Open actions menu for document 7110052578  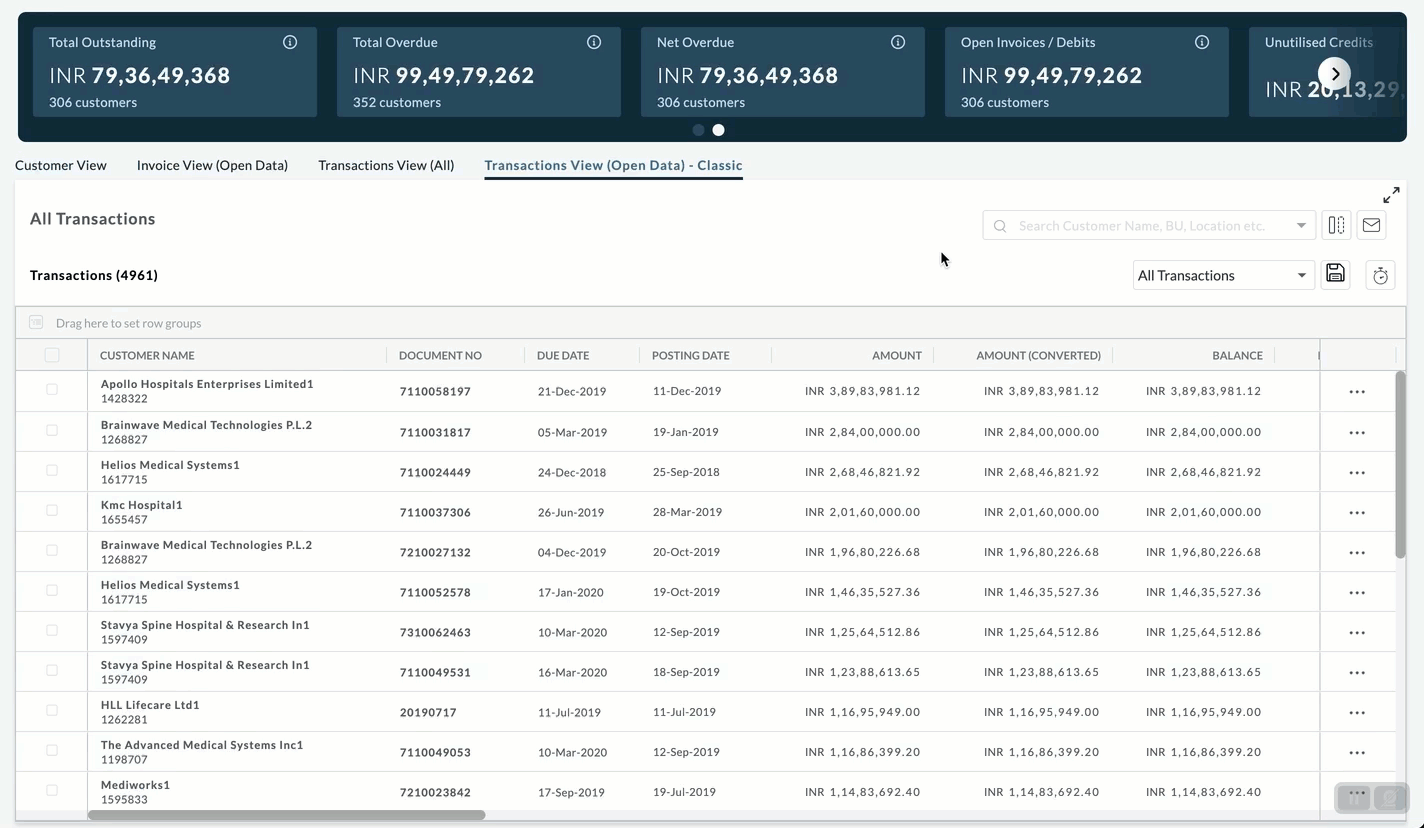1357,593
